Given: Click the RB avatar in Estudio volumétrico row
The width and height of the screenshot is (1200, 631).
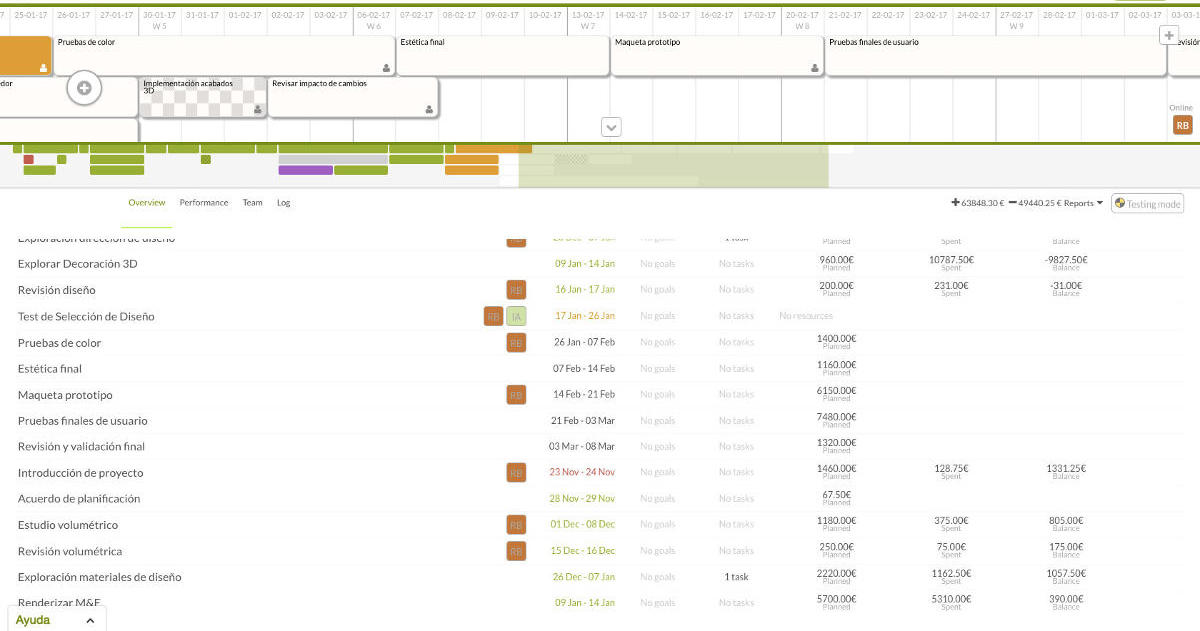Looking at the screenshot, I should (516, 525).
